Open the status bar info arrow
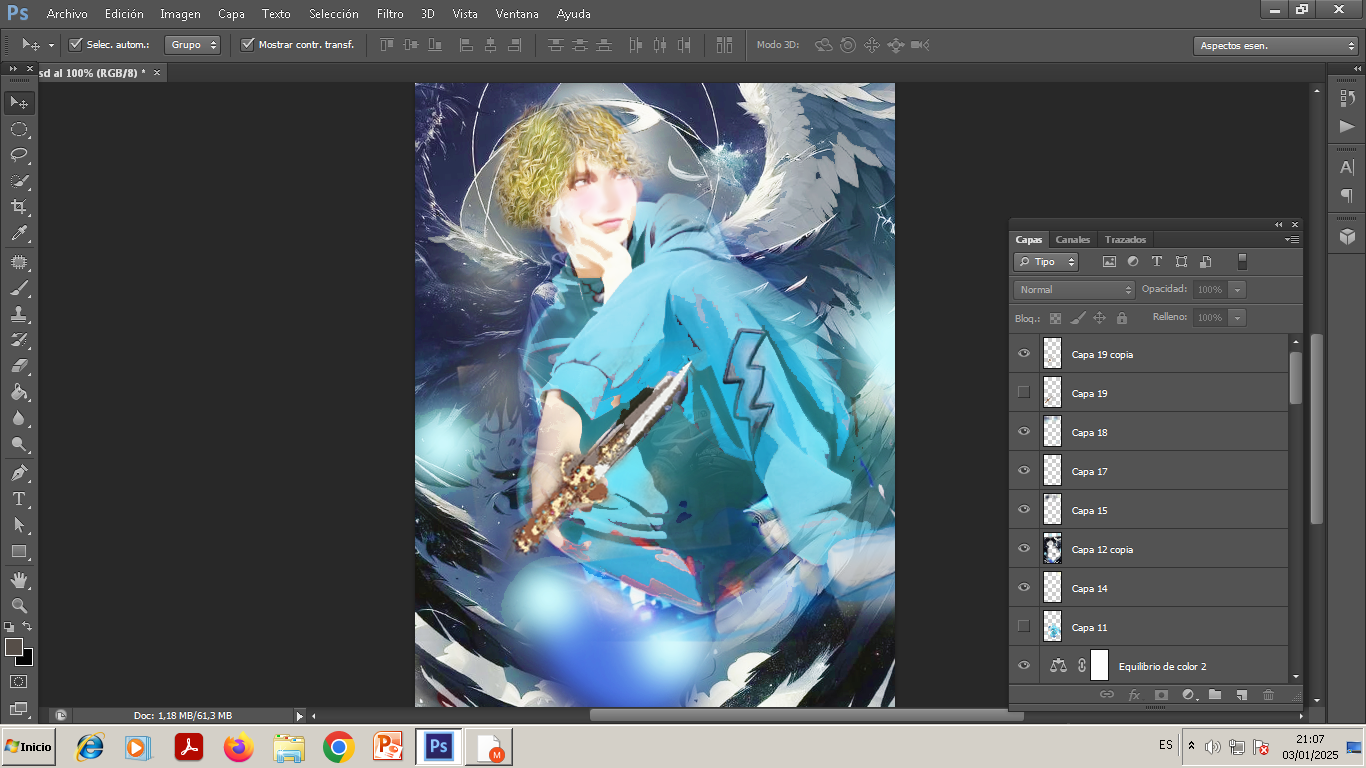The image size is (1366, 768). click(299, 716)
